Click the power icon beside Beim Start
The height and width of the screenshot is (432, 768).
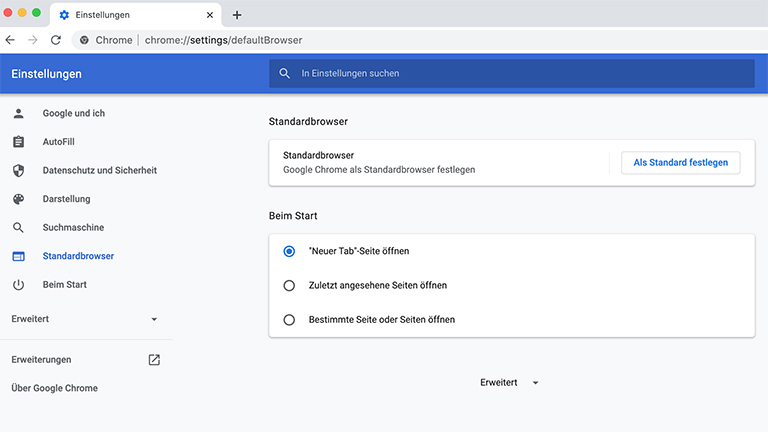pos(19,285)
